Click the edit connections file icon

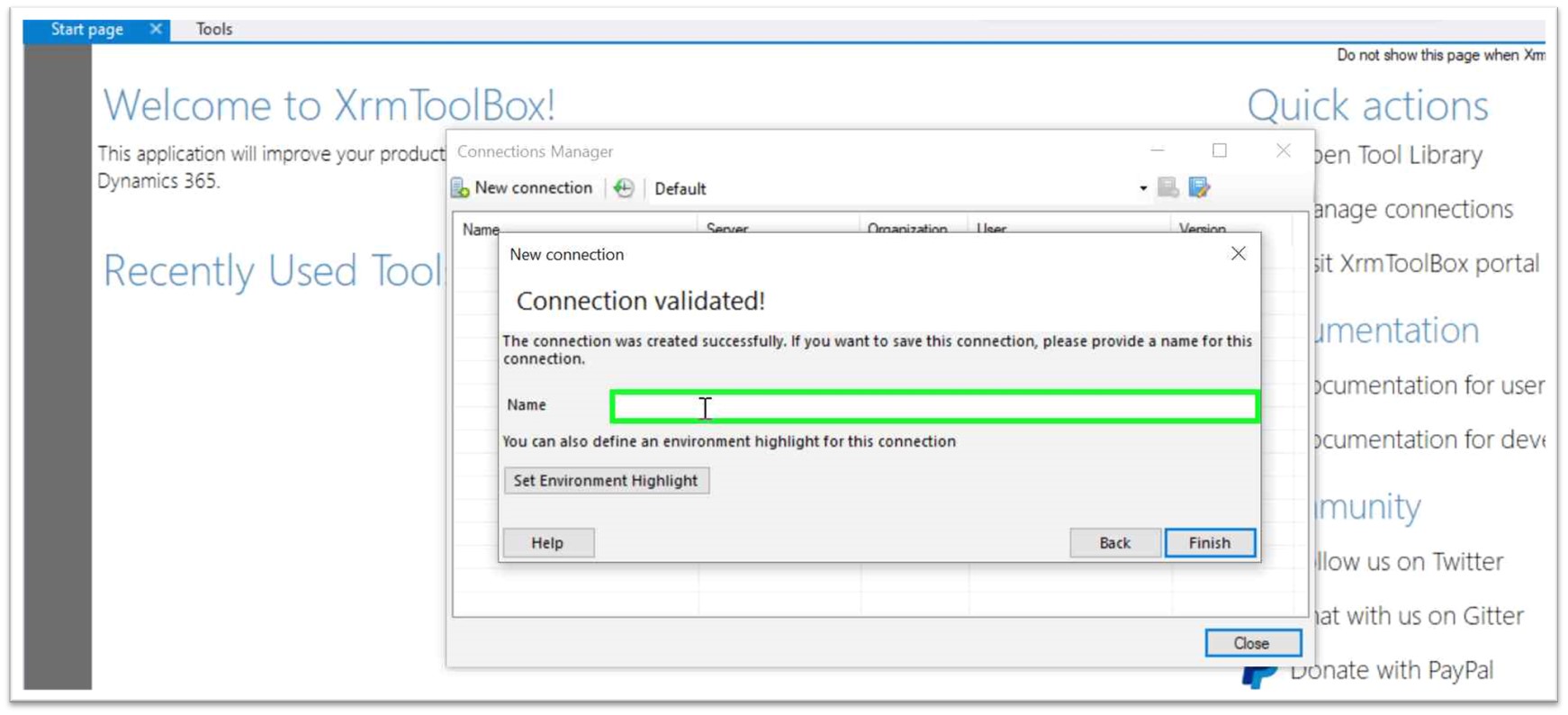point(1199,187)
